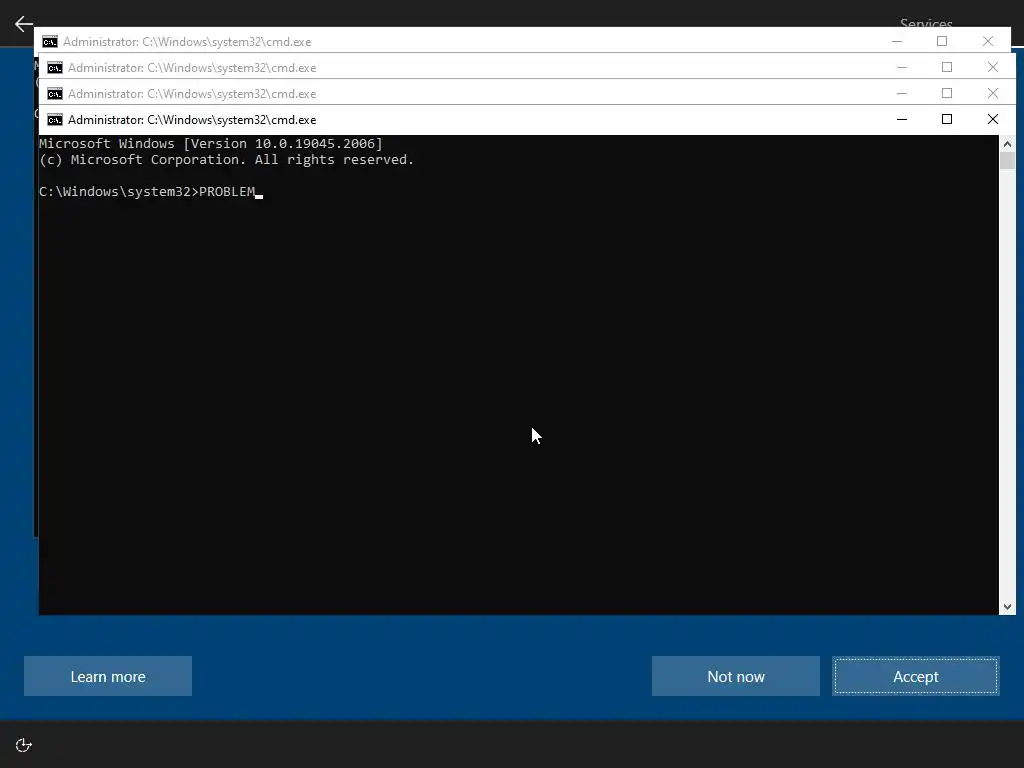
Task: Close the active cmd window
Action: tap(993, 120)
